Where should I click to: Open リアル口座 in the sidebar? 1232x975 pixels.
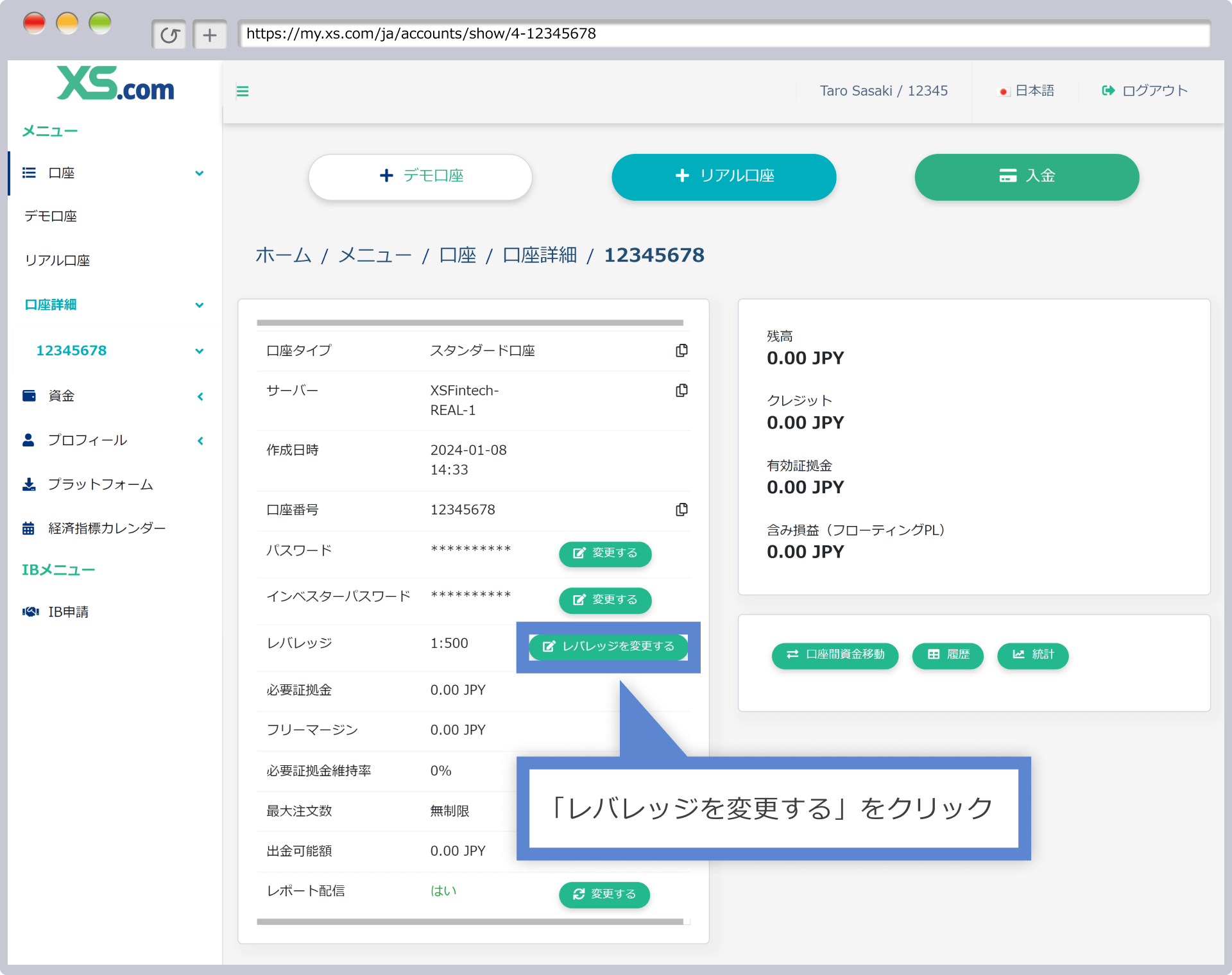click(57, 260)
